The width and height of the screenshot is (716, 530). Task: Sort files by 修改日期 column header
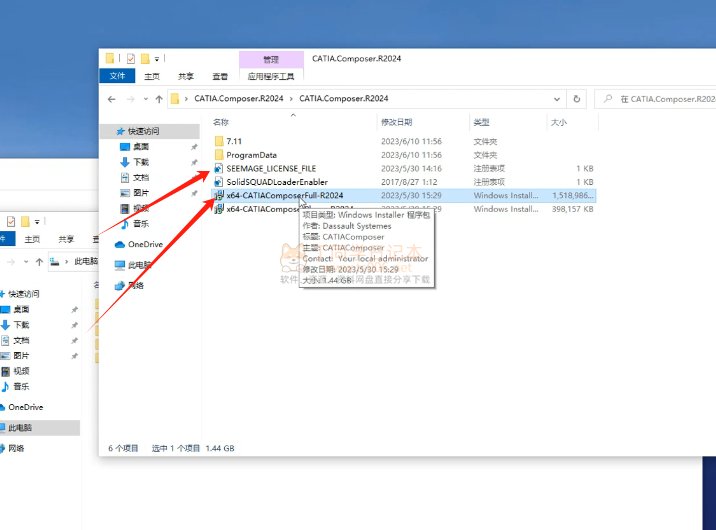click(x=397, y=122)
